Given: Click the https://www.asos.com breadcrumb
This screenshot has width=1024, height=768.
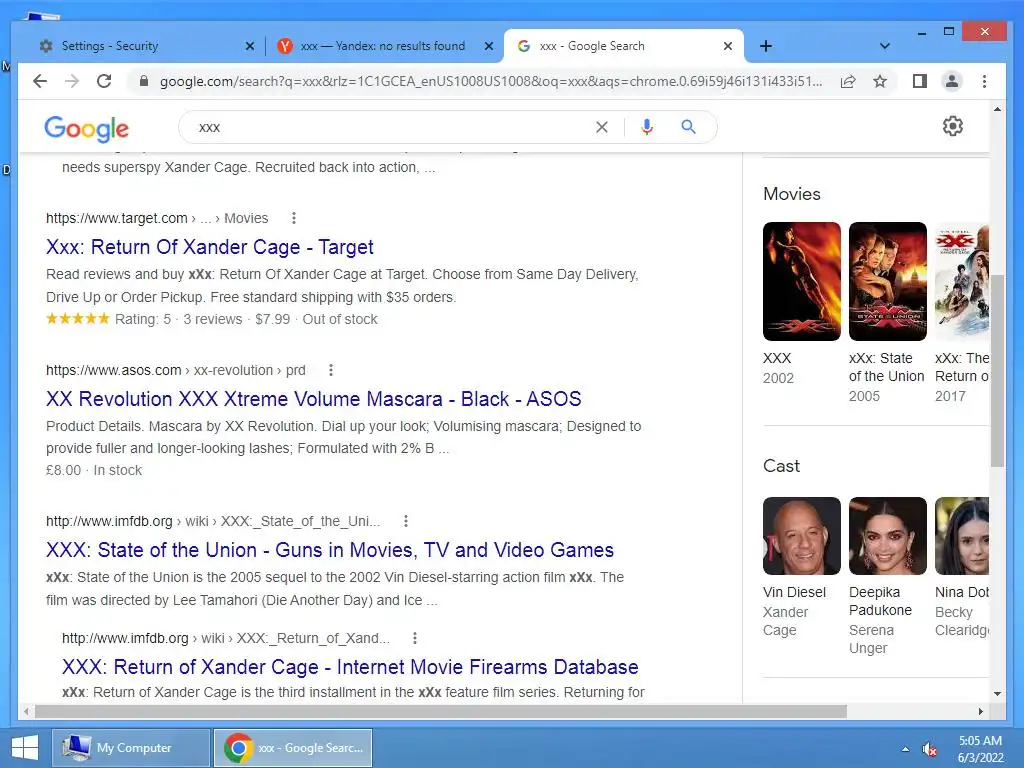Looking at the screenshot, I should 114,370.
